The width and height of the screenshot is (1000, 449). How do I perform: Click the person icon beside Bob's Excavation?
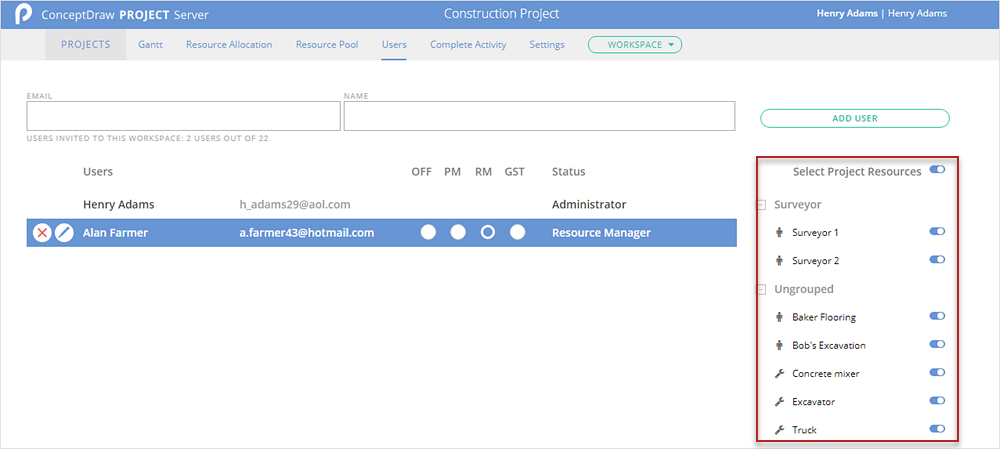pos(779,345)
